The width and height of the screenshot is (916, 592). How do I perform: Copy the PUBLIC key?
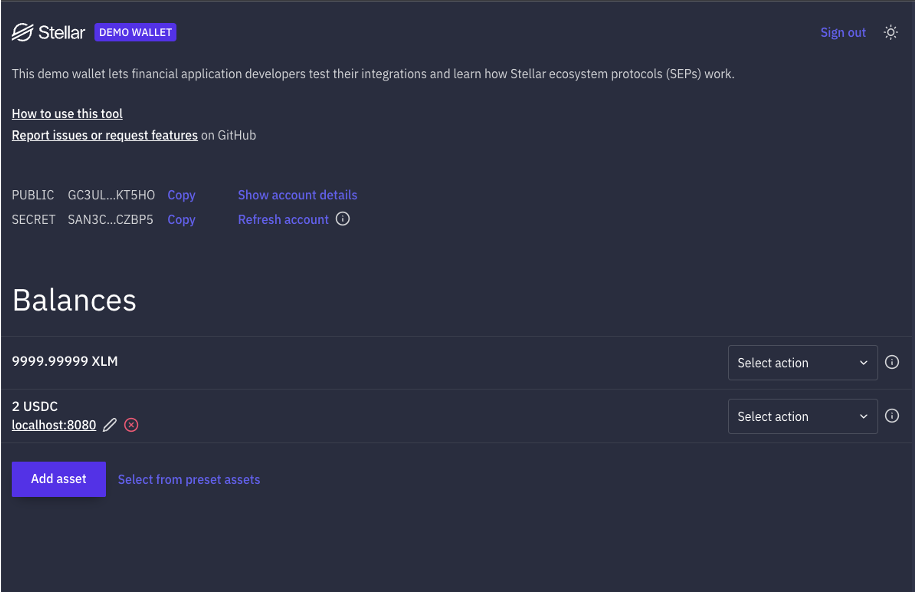(181, 195)
